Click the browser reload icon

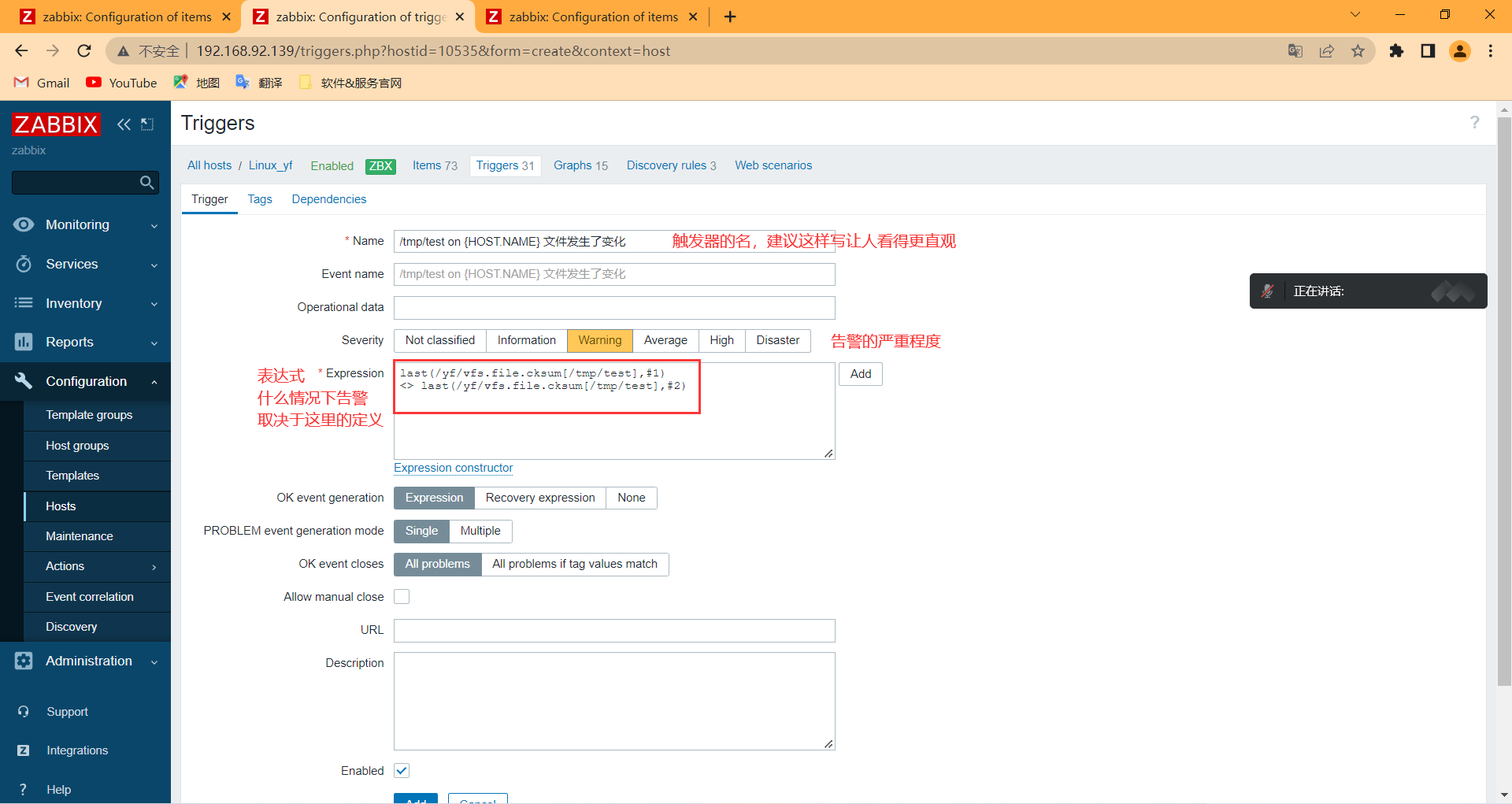coord(84,51)
